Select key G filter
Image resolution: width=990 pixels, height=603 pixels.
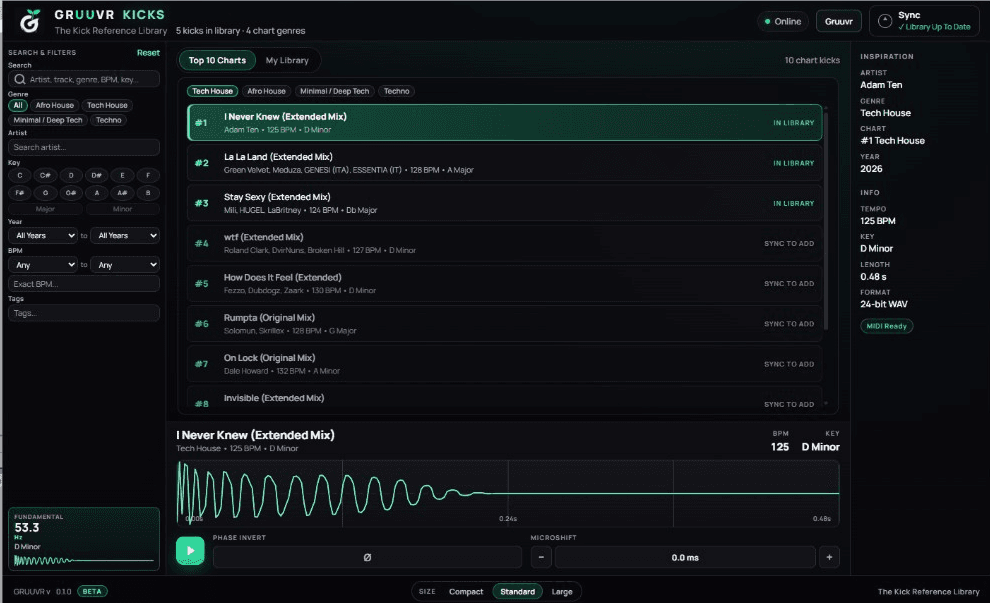45,193
